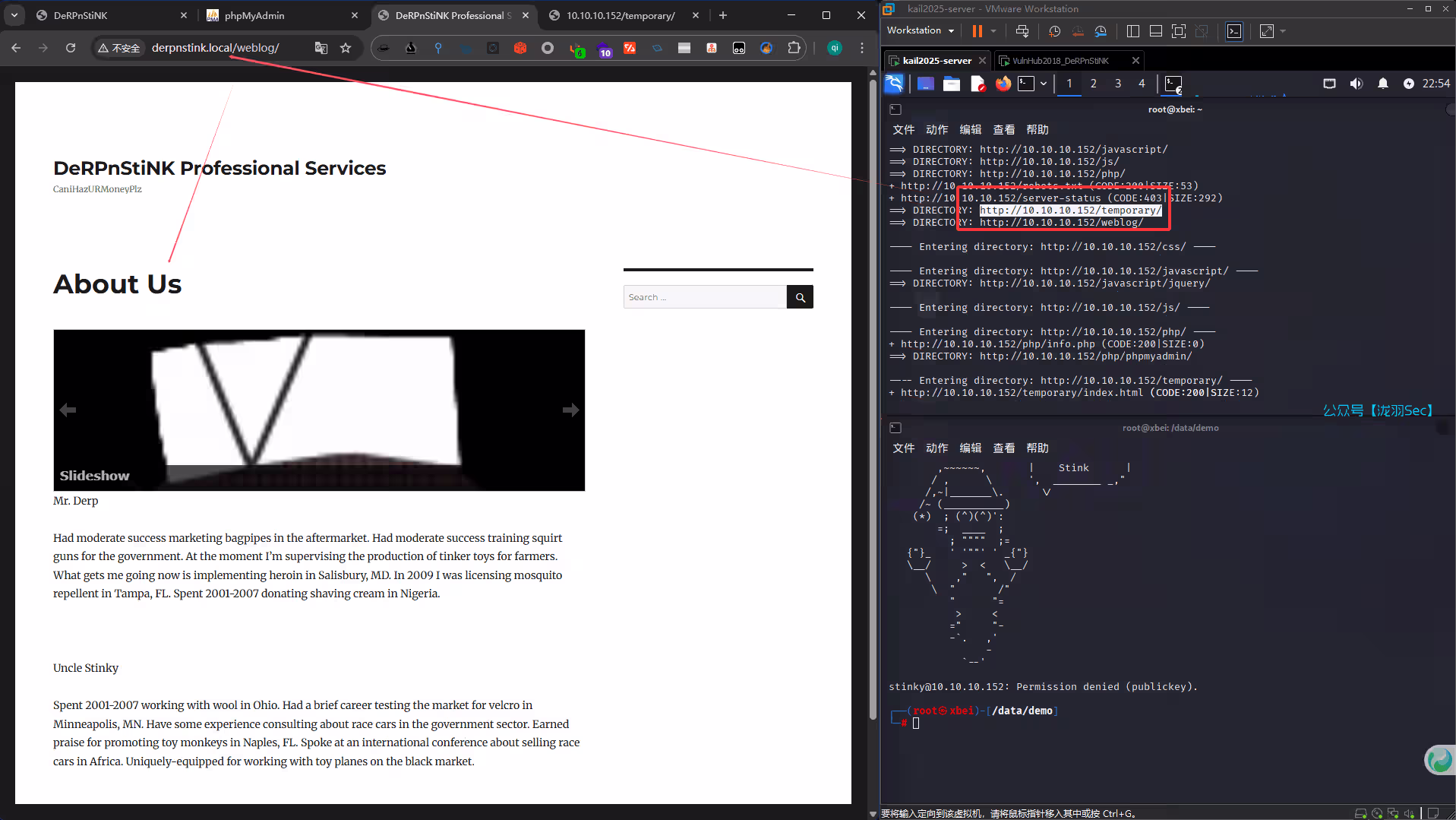Click the translate page icon in address bar
The image size is (1456, 820).
point(321,48)
